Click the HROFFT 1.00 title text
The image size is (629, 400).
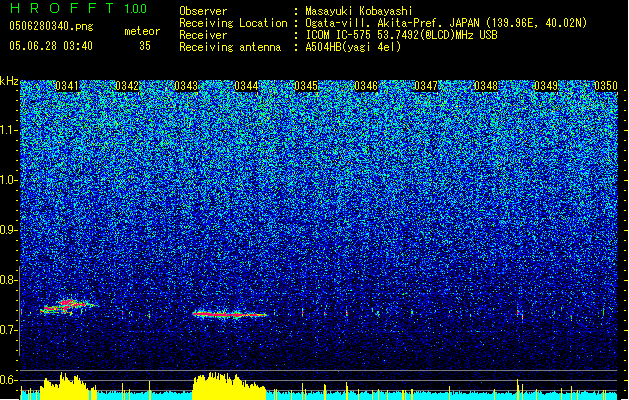tap(79, 8)
